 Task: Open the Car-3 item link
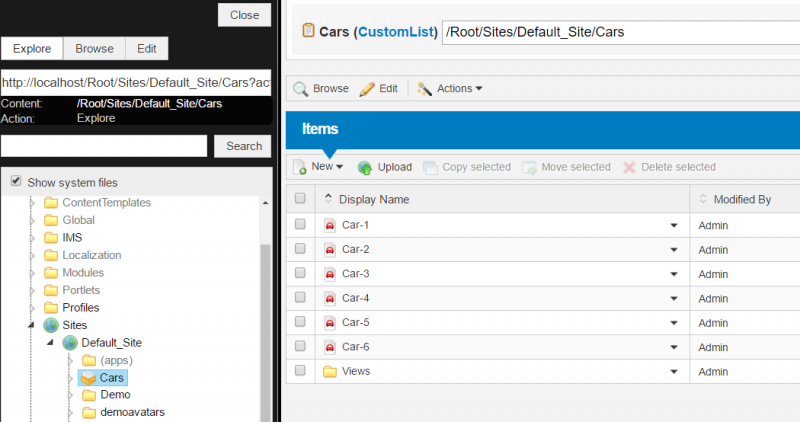click(355, 274)
